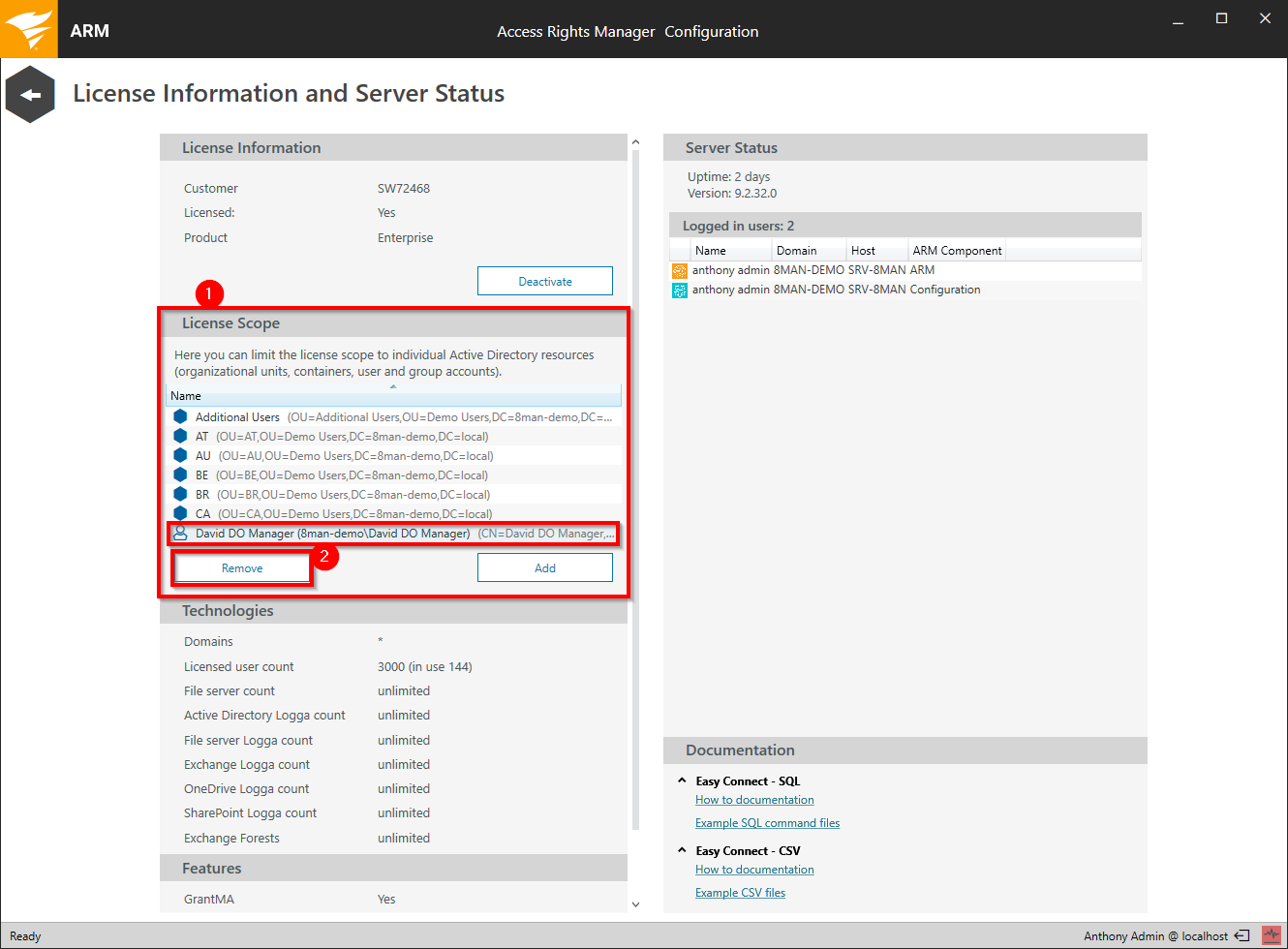
Task: Select the CA organizational unit row
Action: (x=393, y=513)
